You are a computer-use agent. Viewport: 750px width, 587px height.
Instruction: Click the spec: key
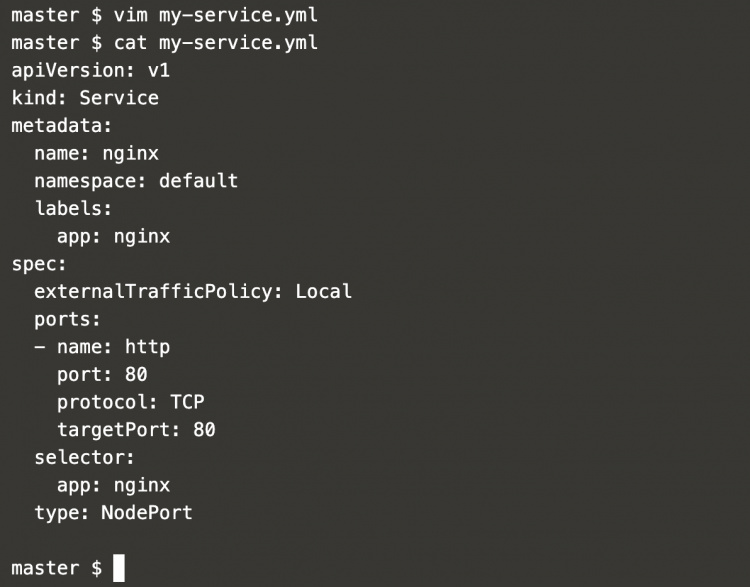click(x=39, y=264)
